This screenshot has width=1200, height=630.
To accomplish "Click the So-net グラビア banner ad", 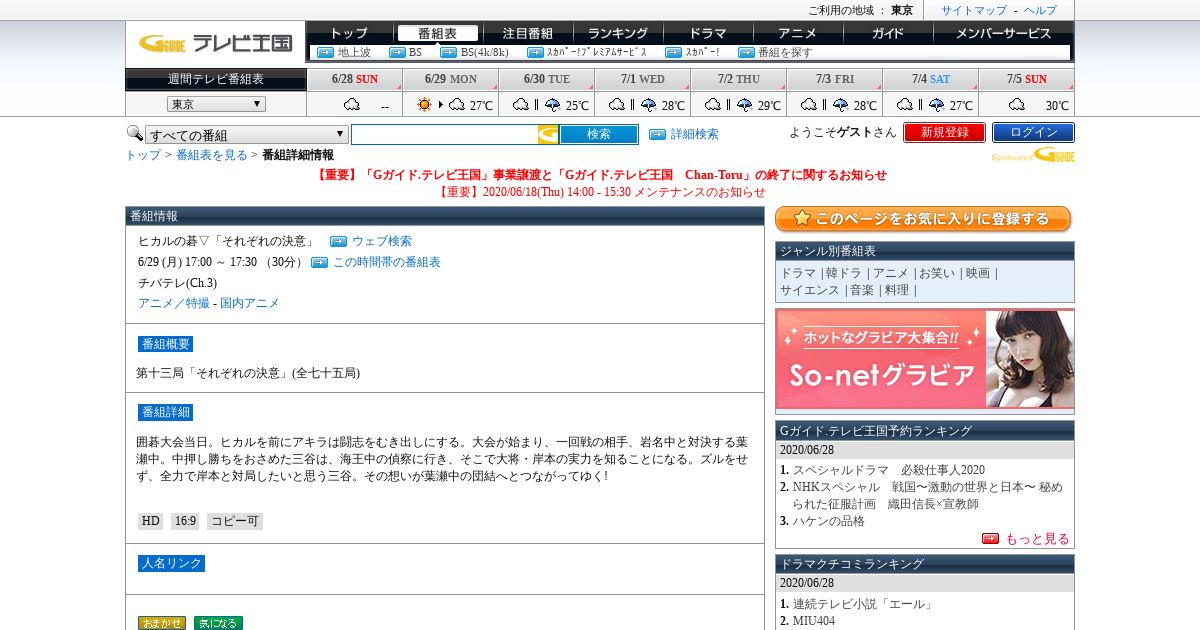I will pyautogui.click(x=925, y=359).
